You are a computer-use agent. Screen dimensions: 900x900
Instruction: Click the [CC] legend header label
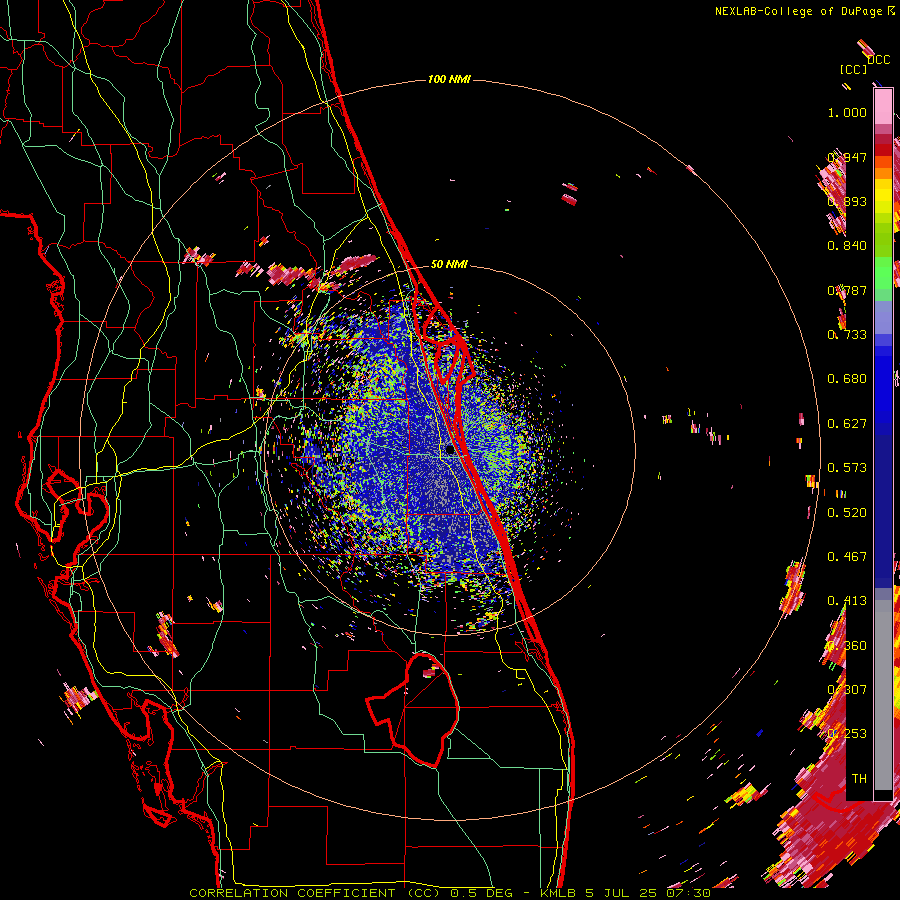pyautogui.click(x=853, y=69)
